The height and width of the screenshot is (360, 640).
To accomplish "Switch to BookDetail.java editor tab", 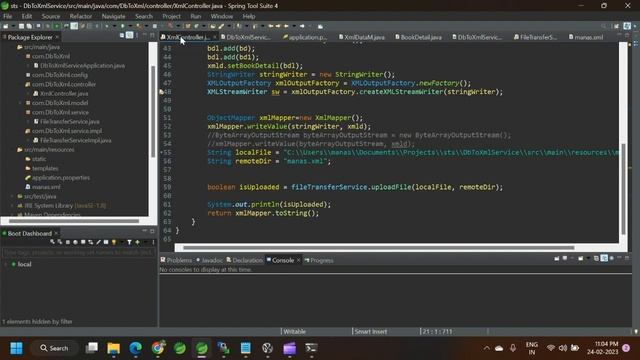I will (418, 37).
